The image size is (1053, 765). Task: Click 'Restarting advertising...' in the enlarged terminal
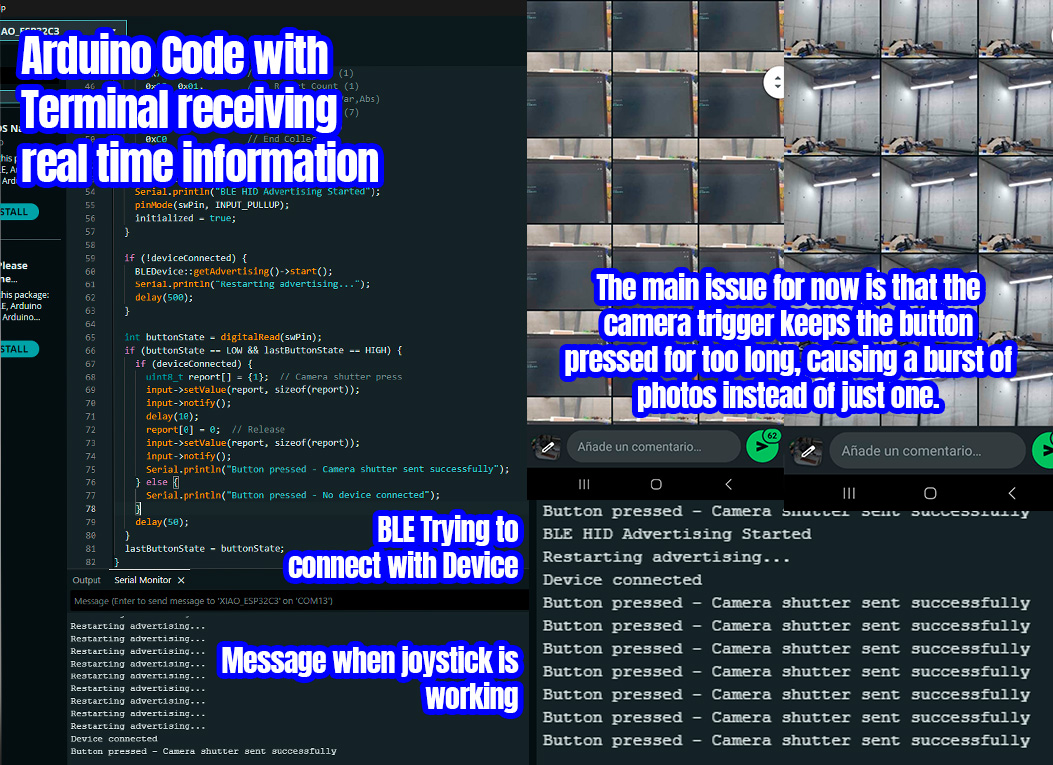(666, 557)
